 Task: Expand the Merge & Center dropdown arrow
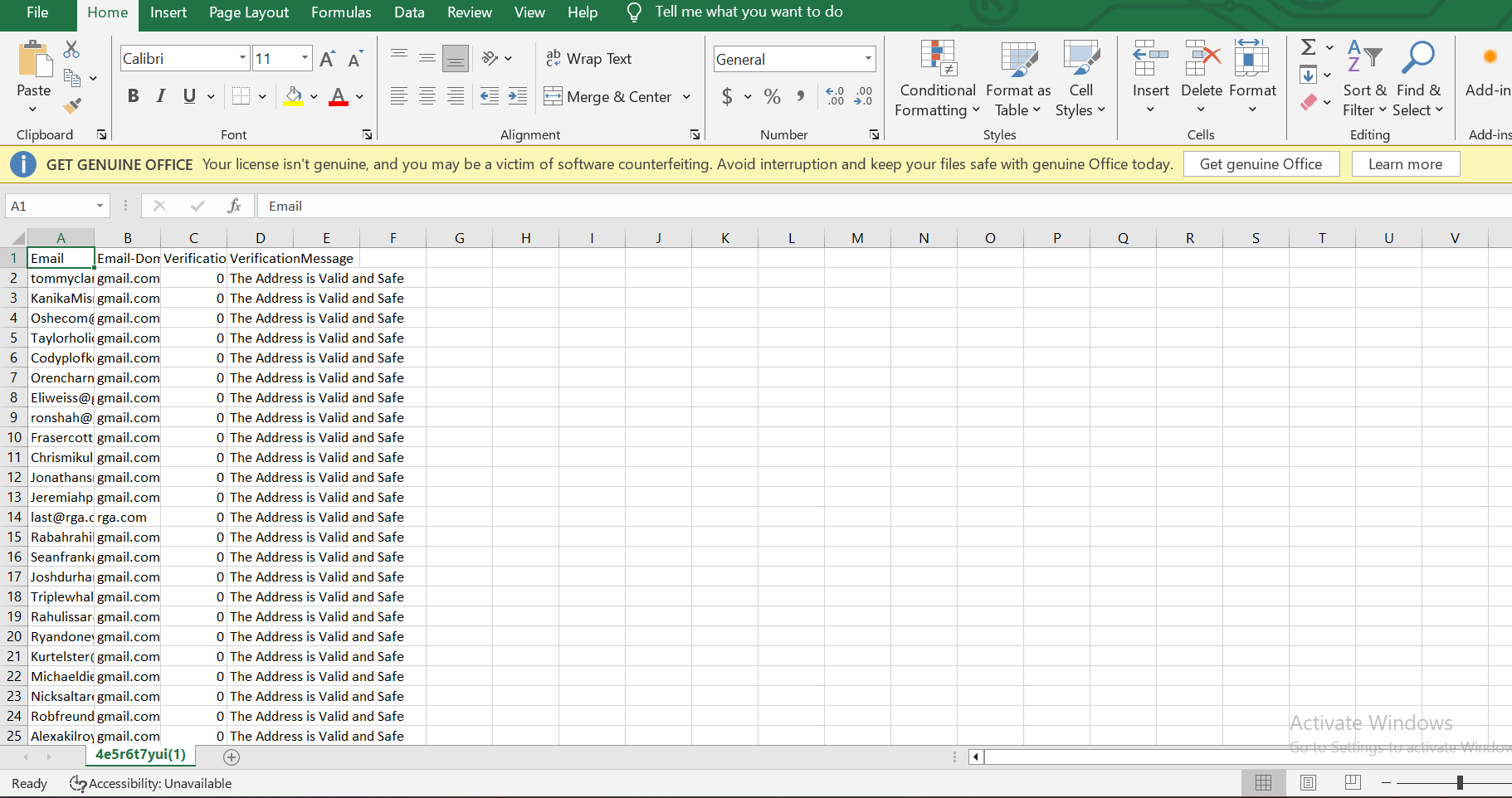pyautogui.click(x=687, y=97)
